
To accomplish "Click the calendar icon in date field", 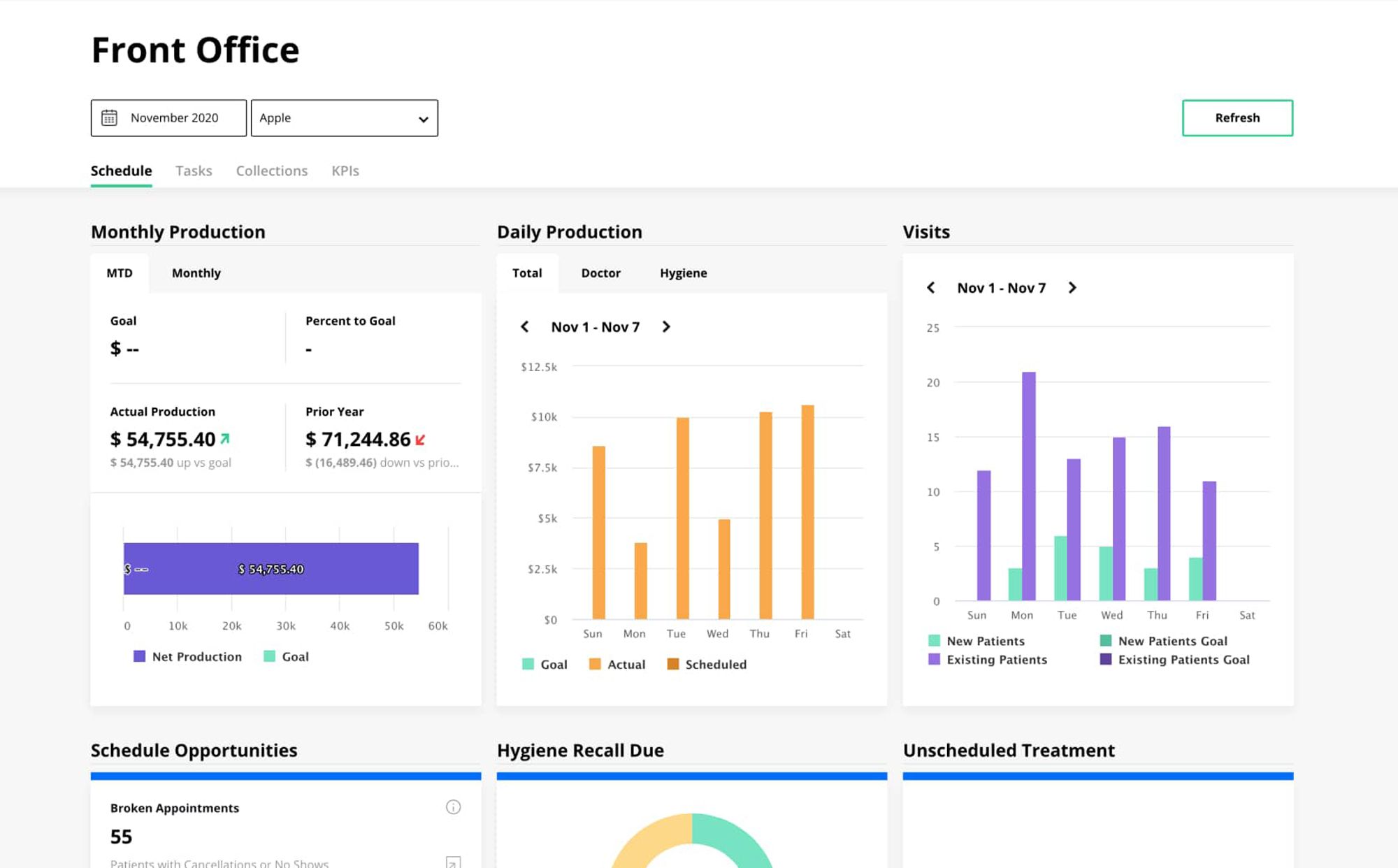I will point(110,117).
